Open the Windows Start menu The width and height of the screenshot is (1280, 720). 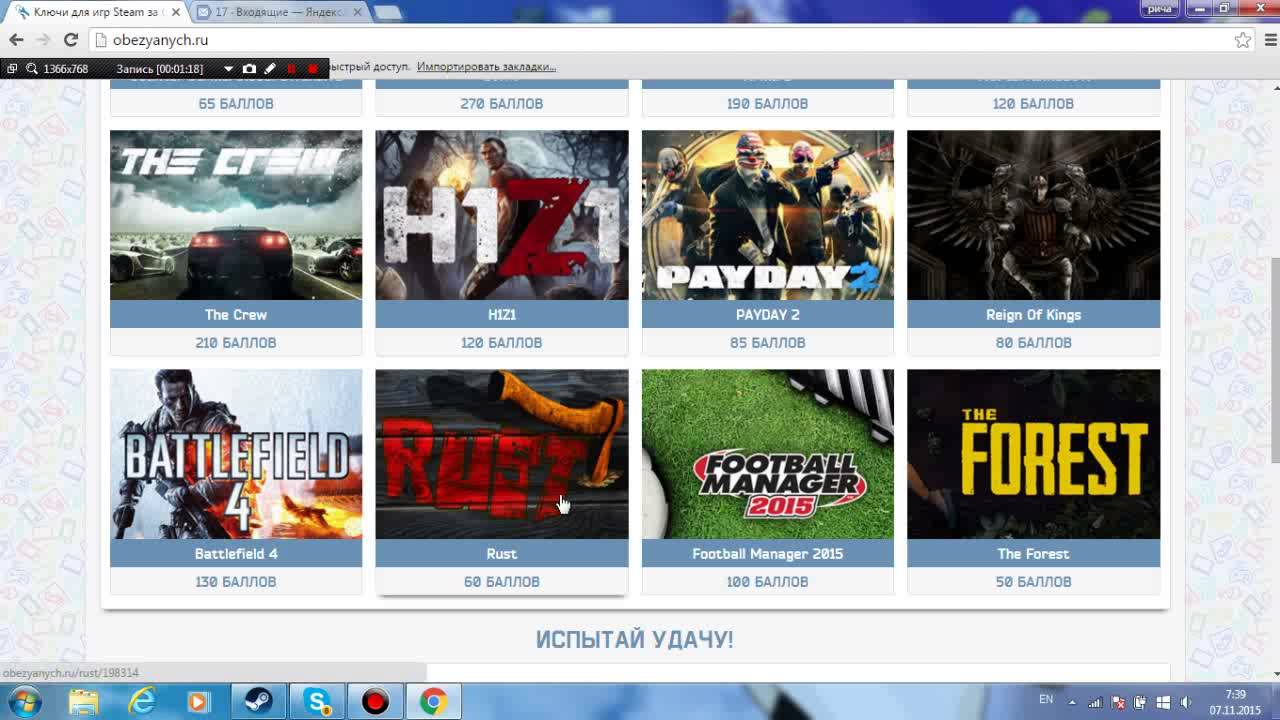[24, 702]
